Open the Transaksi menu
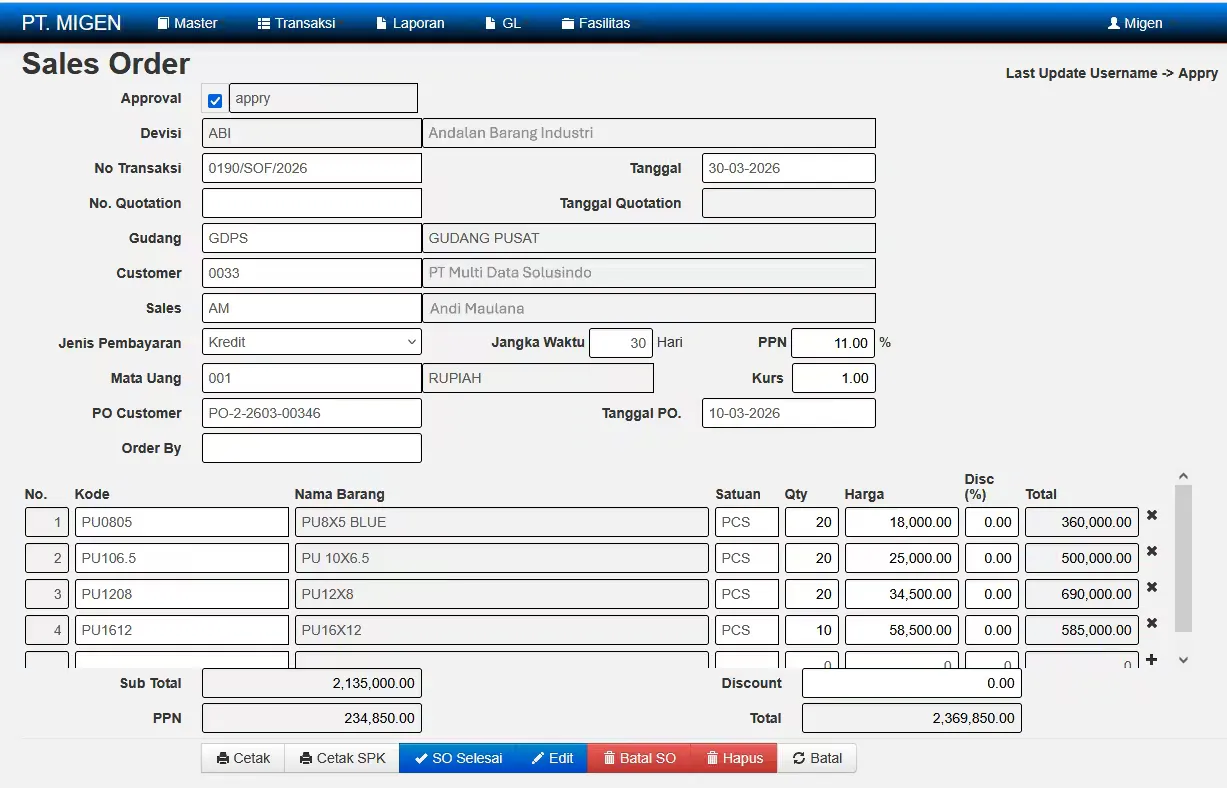1227x788 pixels. [297, 23]
